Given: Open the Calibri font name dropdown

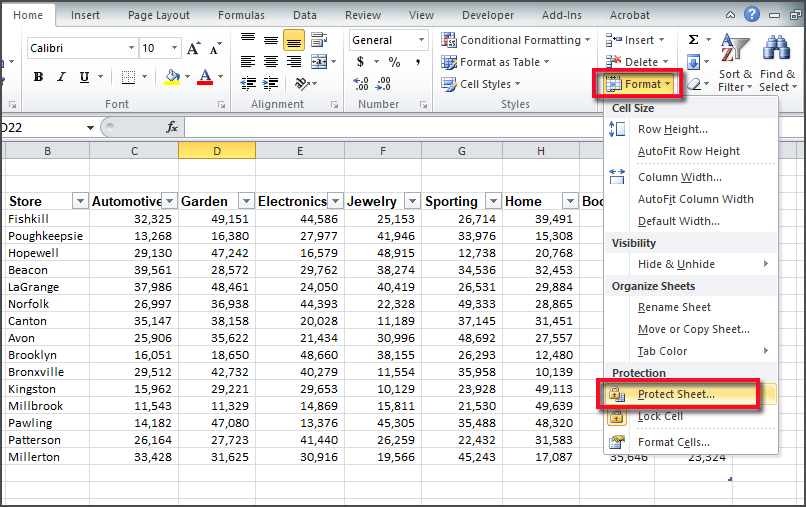Looking at the screenshot, I should (131, 48).
